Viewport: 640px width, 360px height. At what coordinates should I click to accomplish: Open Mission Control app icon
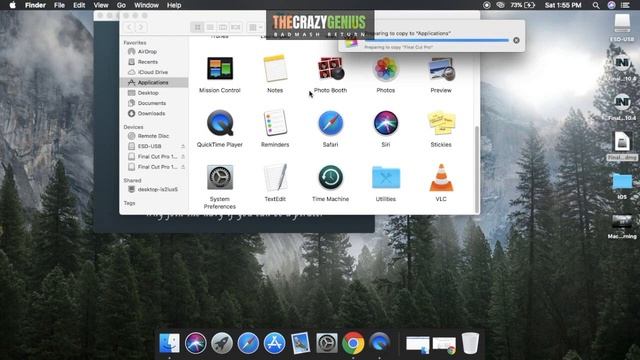(220, 68)
